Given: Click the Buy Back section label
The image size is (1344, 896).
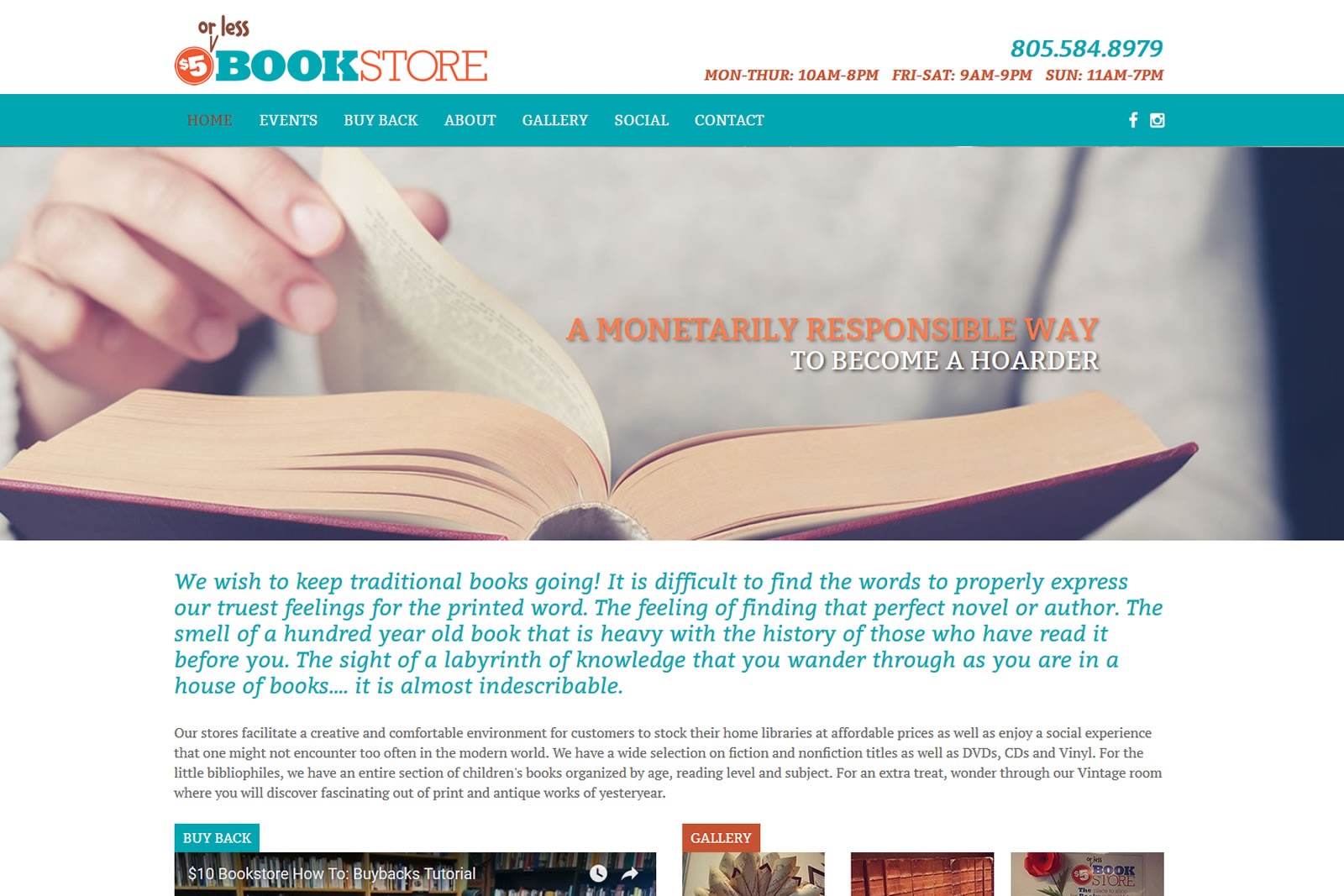Looking at the screenshot, I should point(217,838).
